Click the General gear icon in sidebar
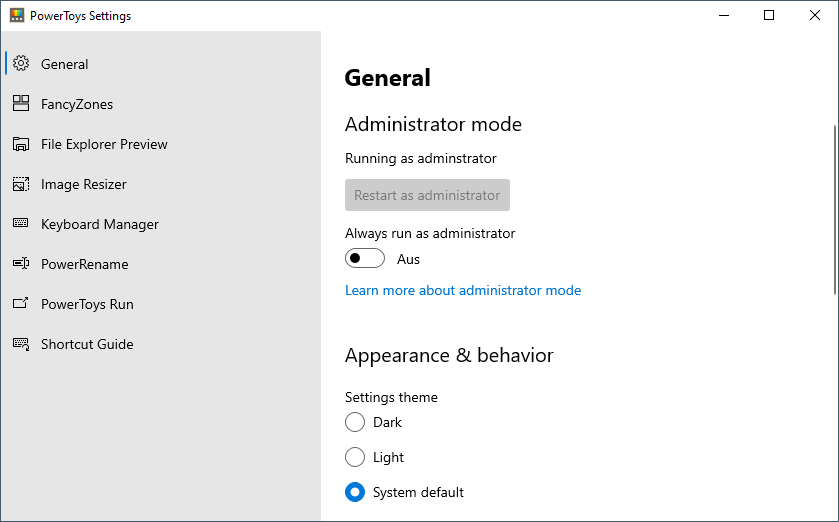 pos(21,64)
